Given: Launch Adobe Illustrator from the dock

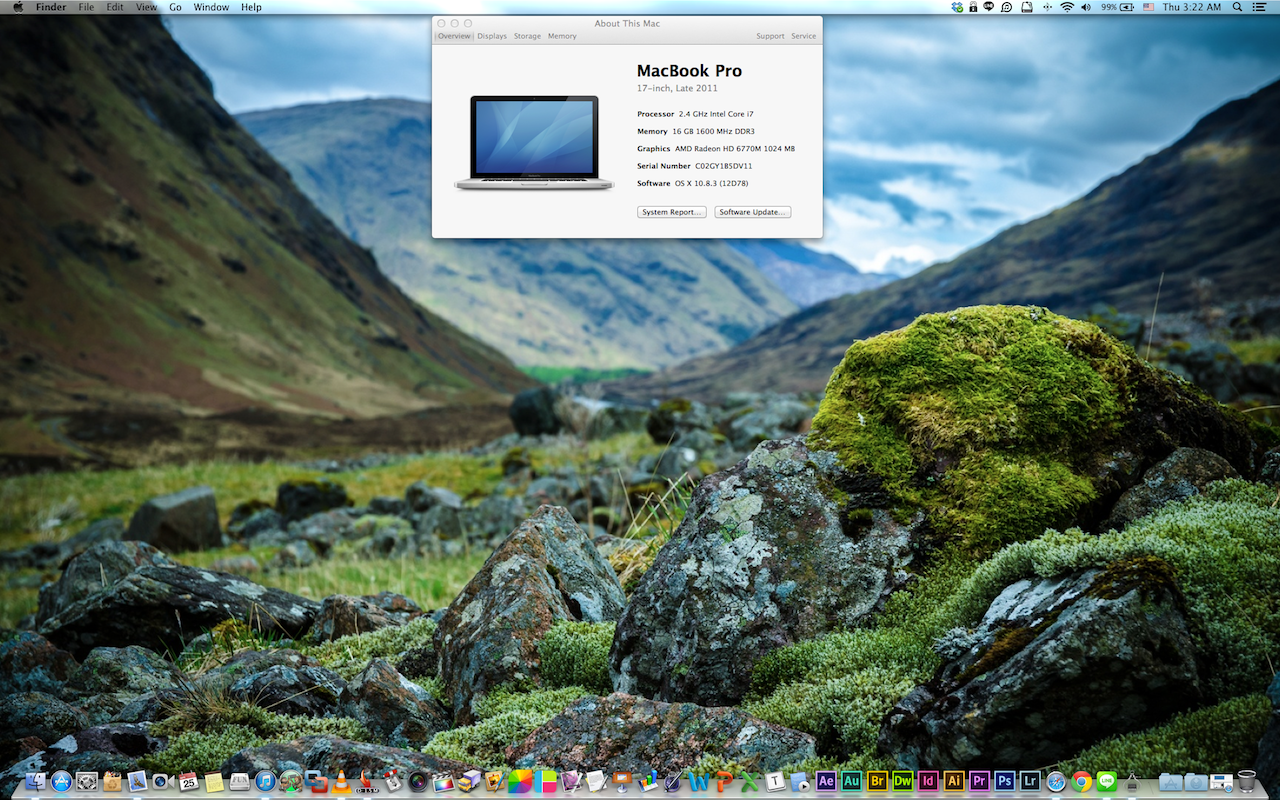Looking at the screenshot, I should [954, 781].
